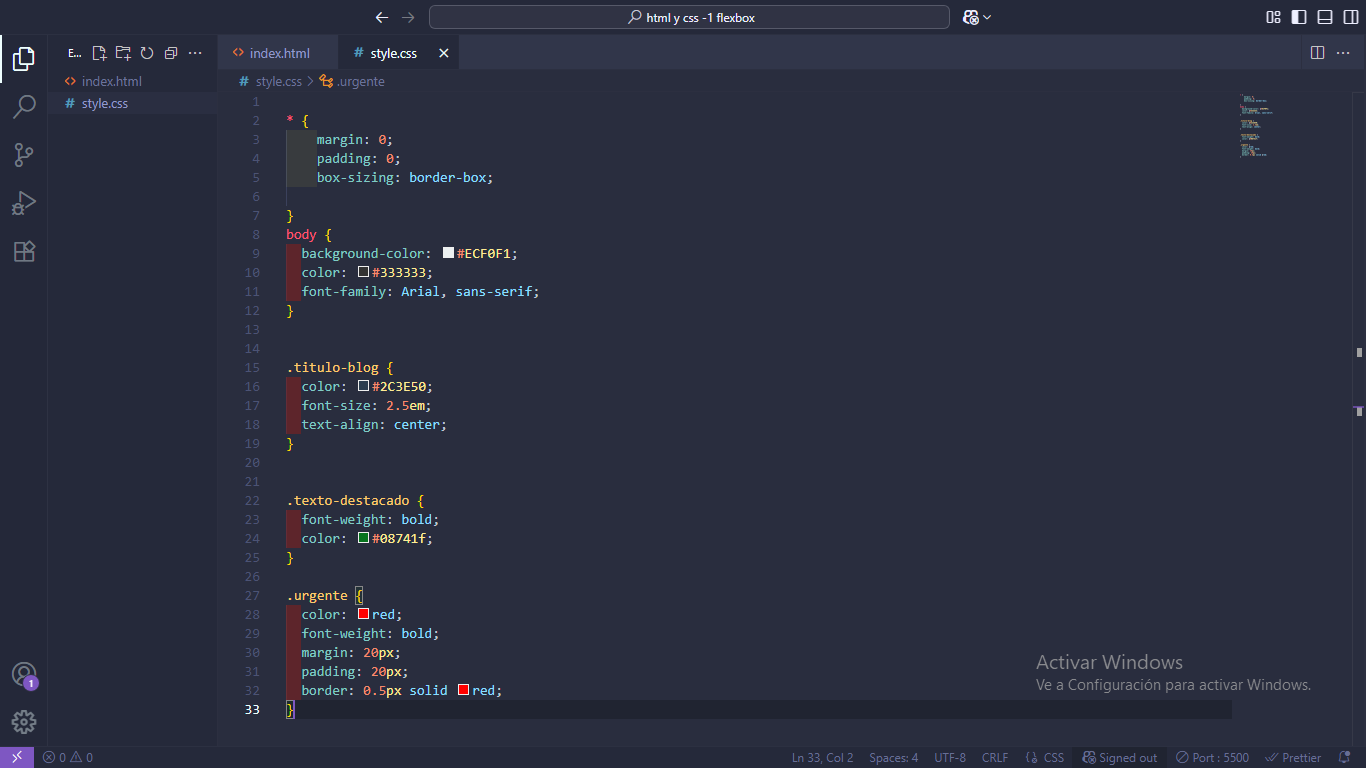The height and width of the screenshot is (768, 1366).
Task: Change line ending via CRLF
Action: click(x=995, y=757)
